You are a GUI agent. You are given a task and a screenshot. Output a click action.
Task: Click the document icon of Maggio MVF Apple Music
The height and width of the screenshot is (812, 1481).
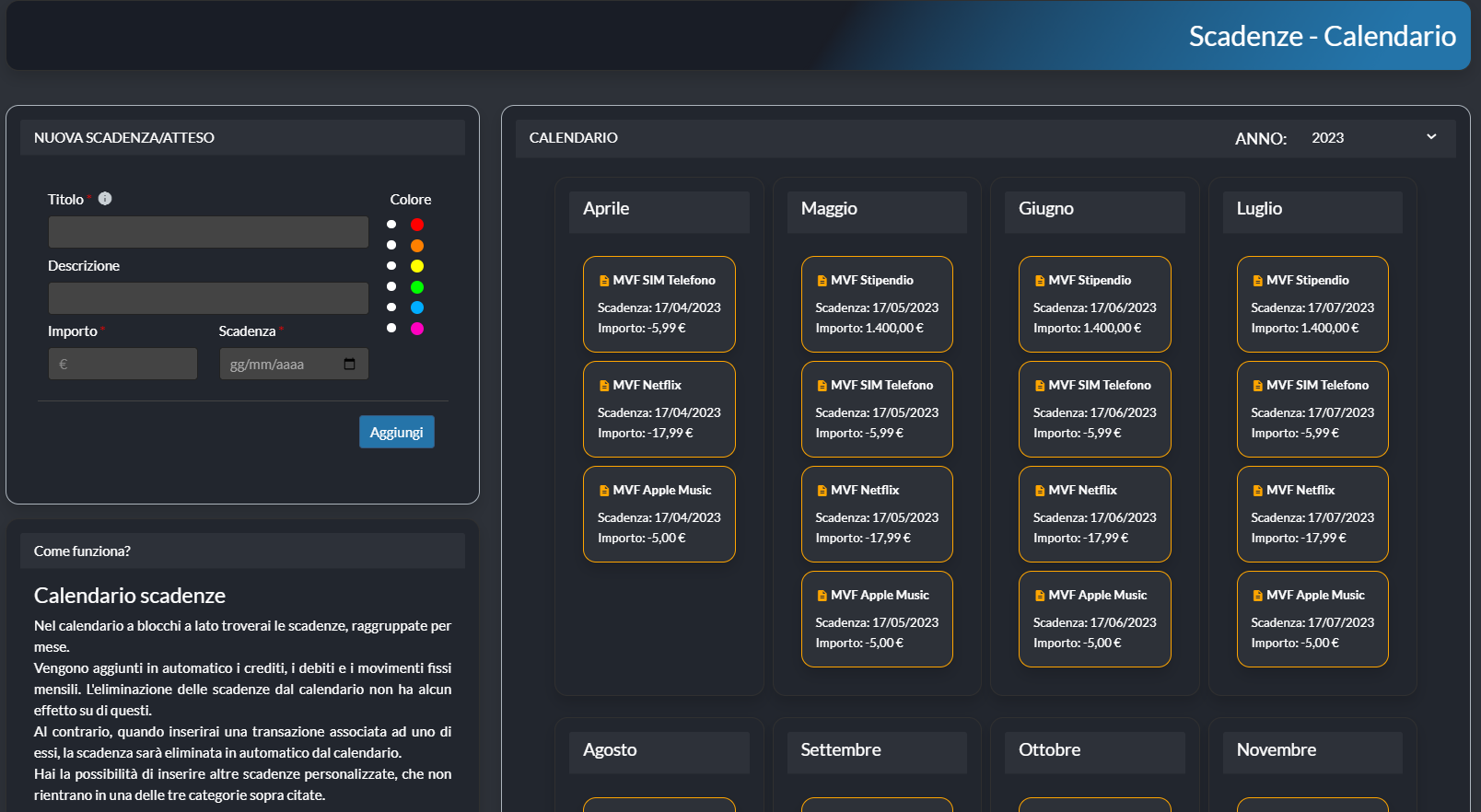pos(822,596)
